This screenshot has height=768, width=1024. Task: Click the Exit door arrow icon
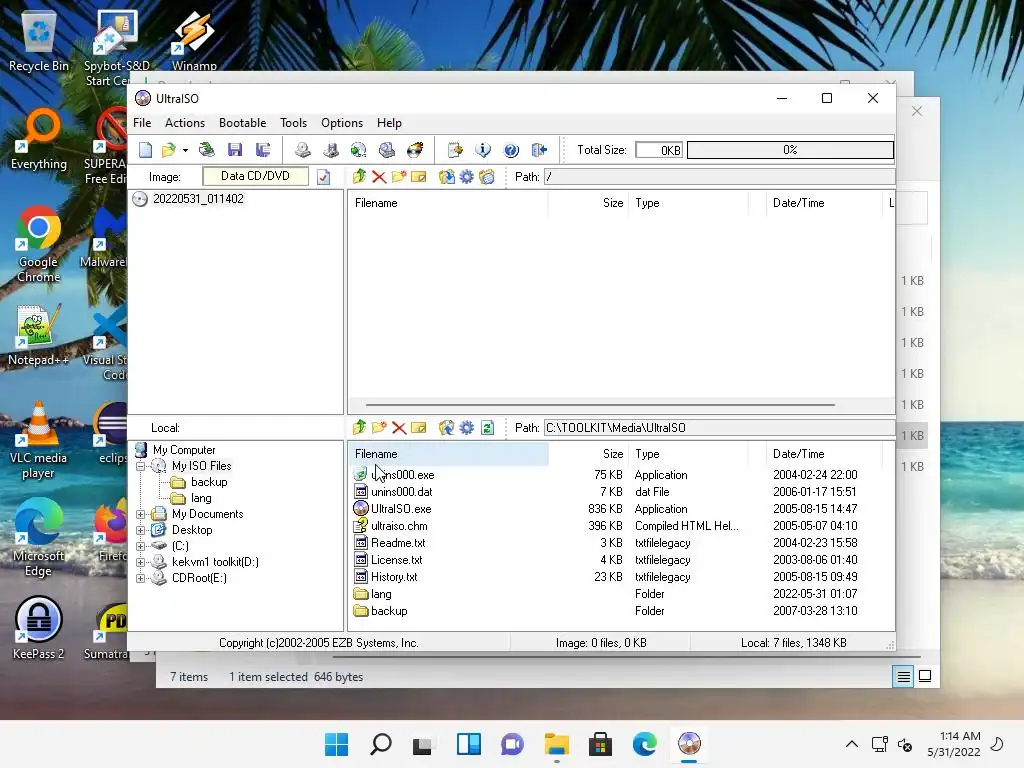point(539,150)
